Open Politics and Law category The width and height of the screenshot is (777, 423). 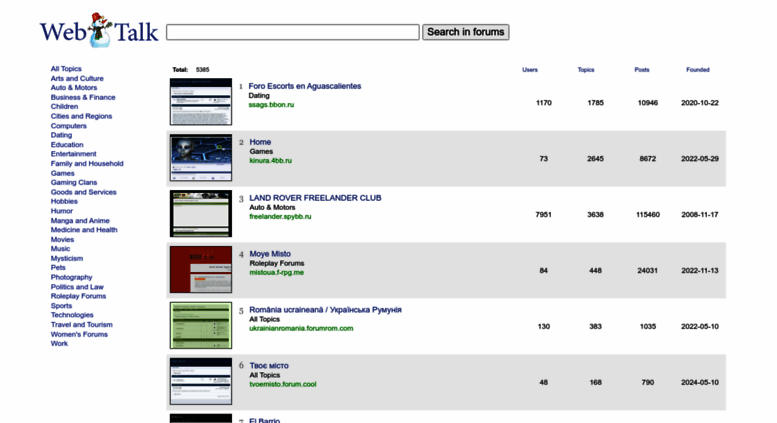click(77, 287)
